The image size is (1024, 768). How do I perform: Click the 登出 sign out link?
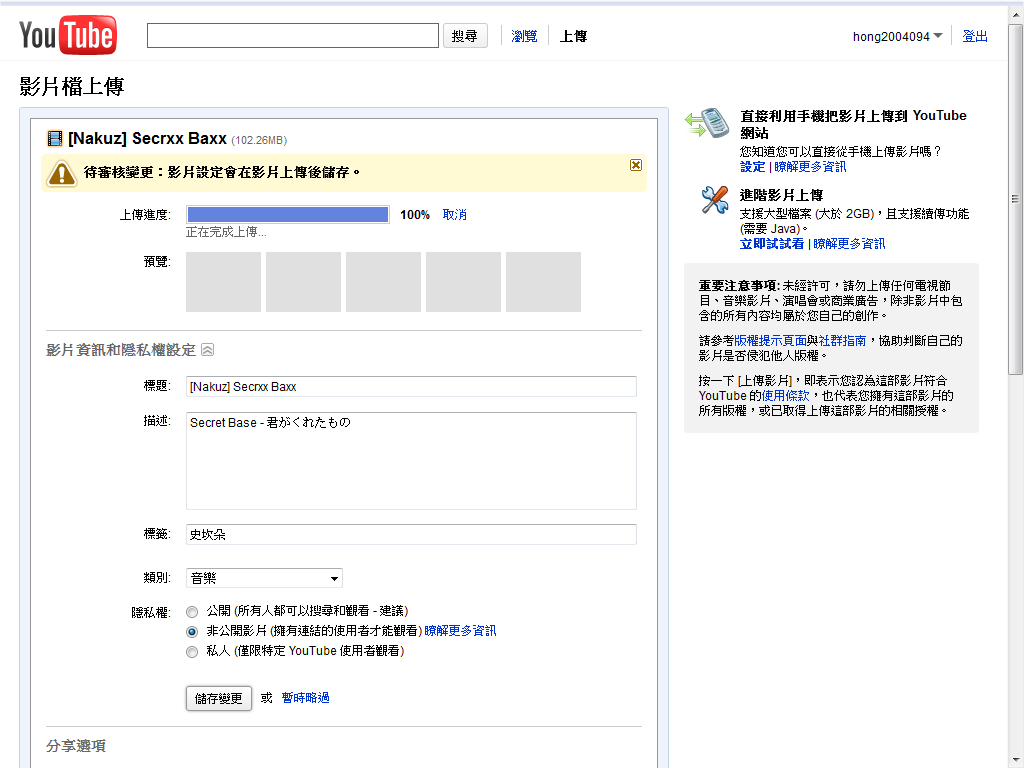974,36
